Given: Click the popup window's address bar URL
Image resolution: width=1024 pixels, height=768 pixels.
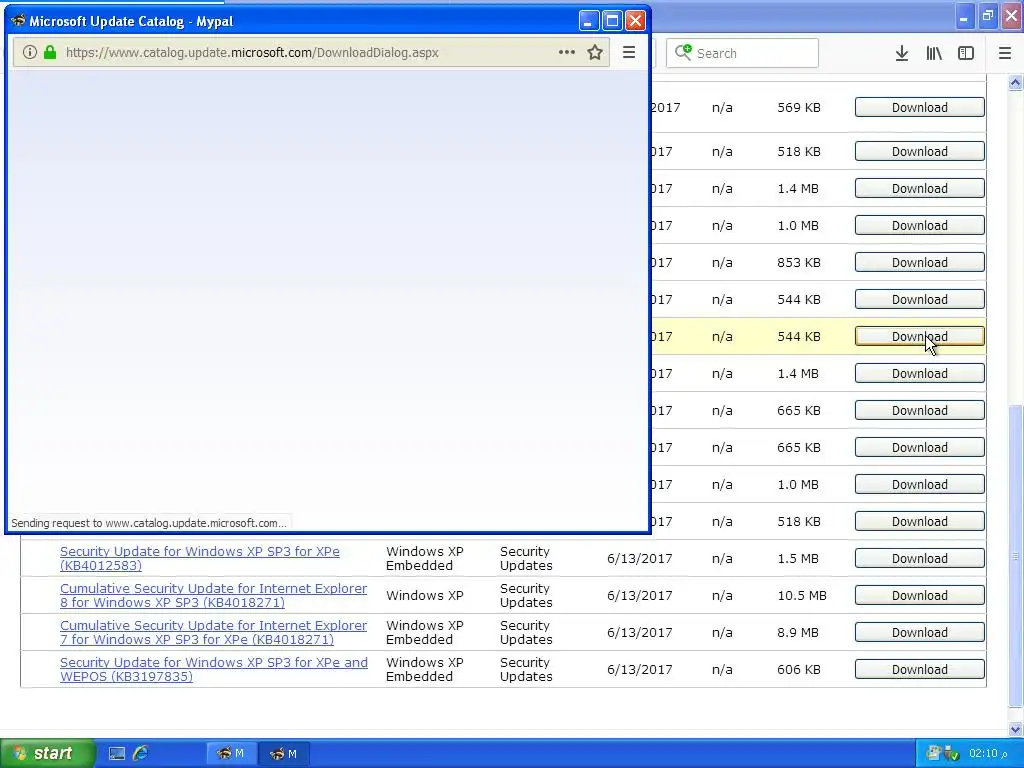Looking at the screenshot, I should (x=252, y=52).
